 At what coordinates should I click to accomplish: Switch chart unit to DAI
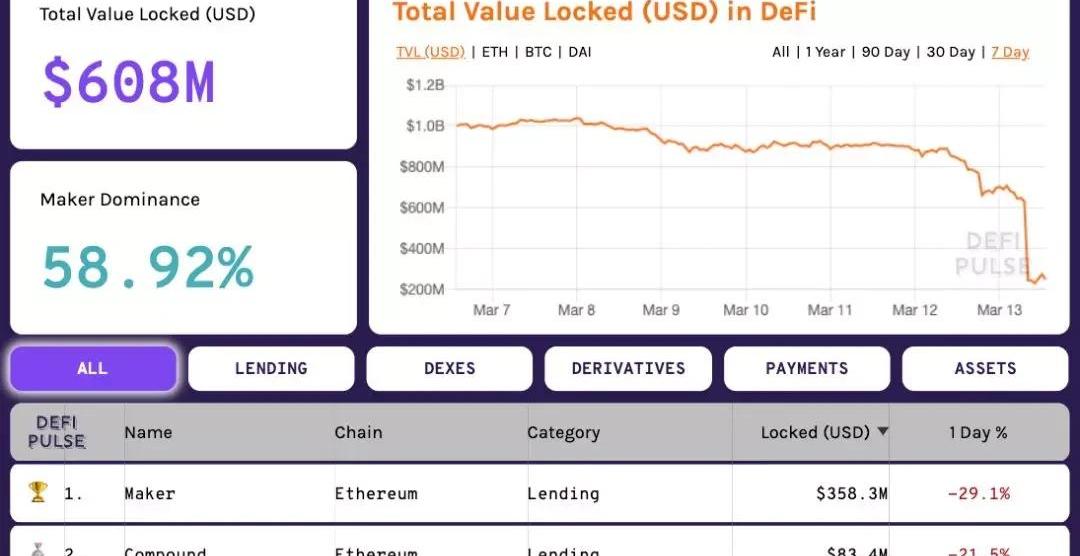tap(579, 52)
